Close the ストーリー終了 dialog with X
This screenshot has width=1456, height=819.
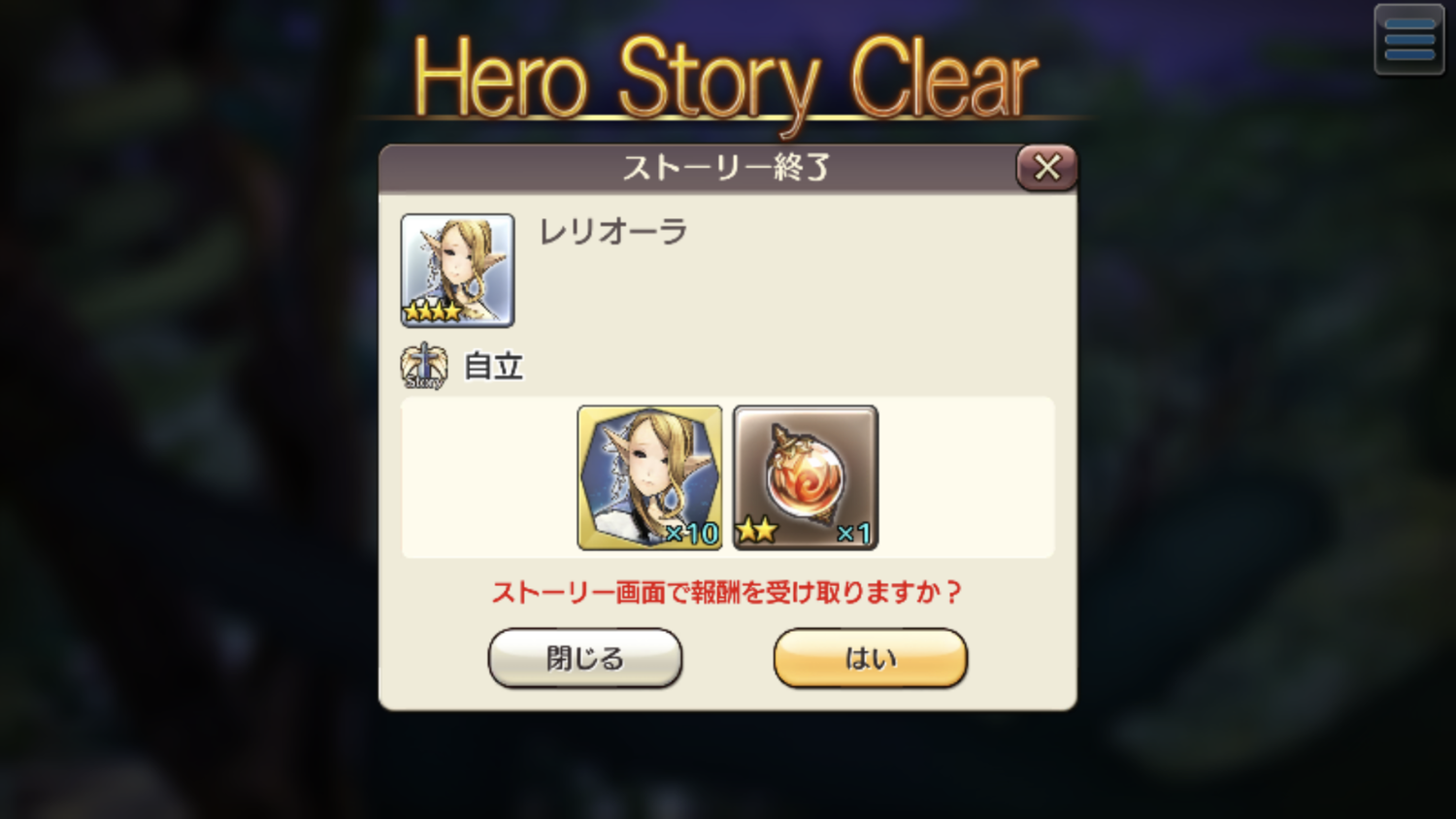click(1046, 167)
